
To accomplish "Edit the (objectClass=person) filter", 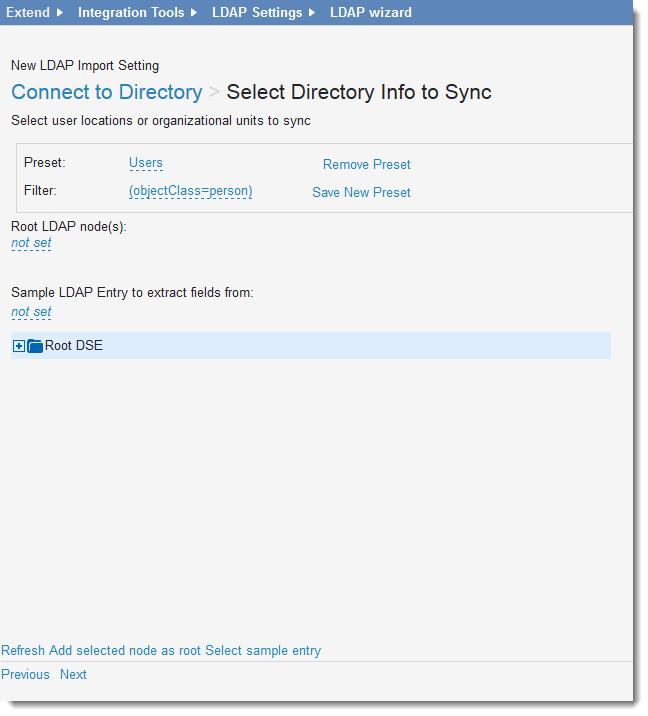I will point(190,190).
